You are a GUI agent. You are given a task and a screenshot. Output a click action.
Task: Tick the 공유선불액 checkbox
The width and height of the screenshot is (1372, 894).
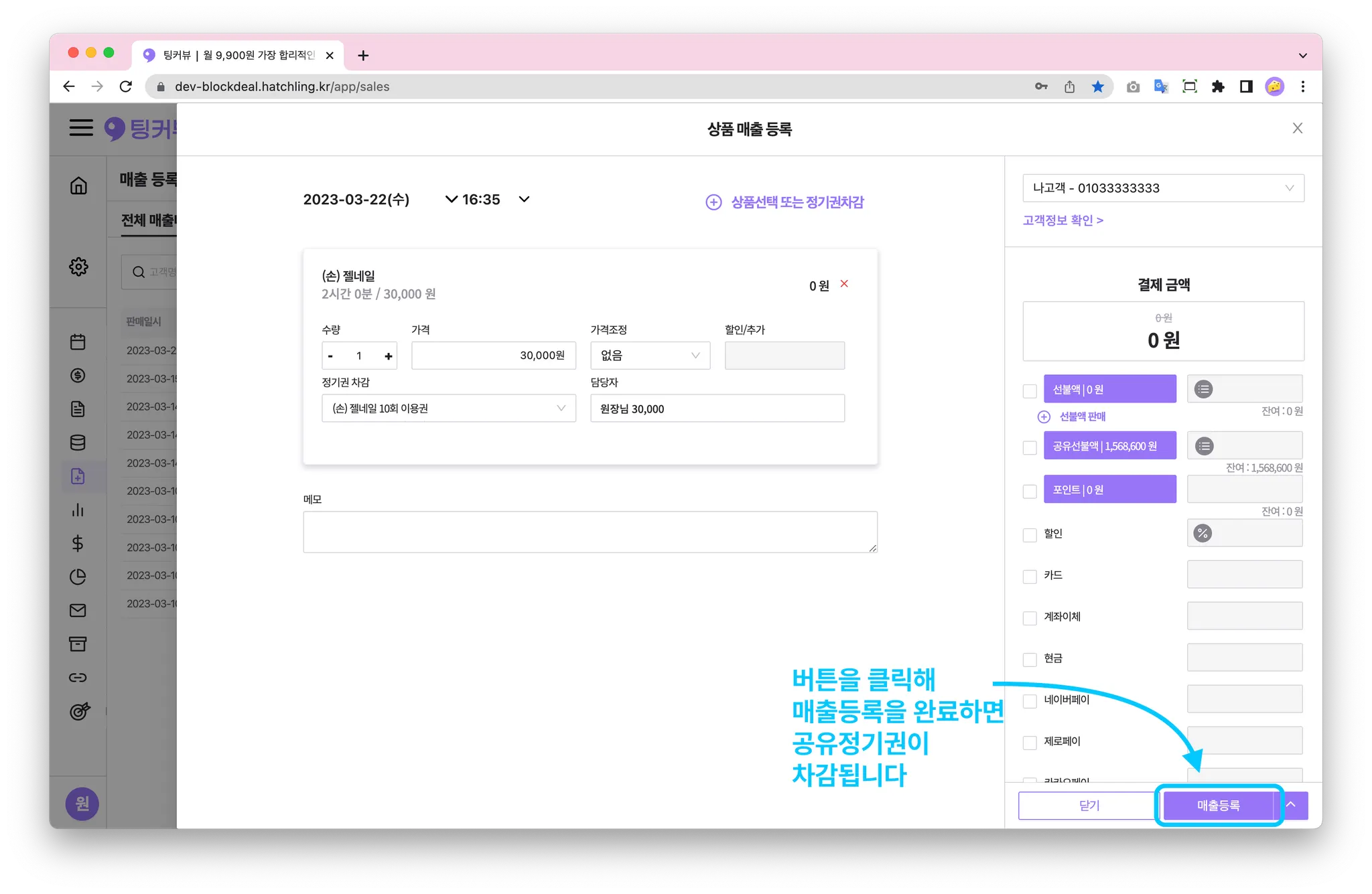pos(1030,447)
